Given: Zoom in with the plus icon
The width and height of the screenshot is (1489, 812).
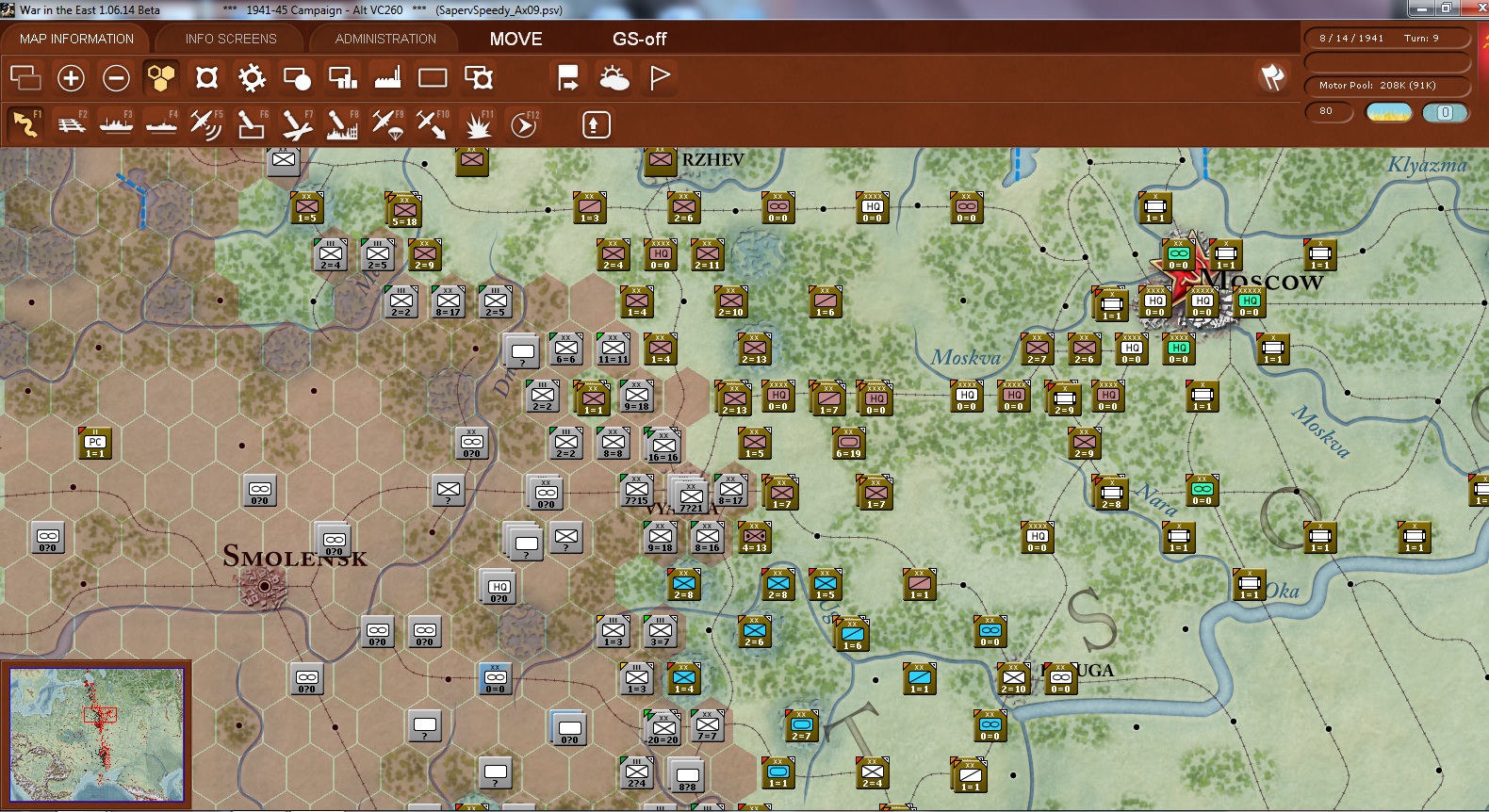Looking at the screenshot, I should 71,77.
